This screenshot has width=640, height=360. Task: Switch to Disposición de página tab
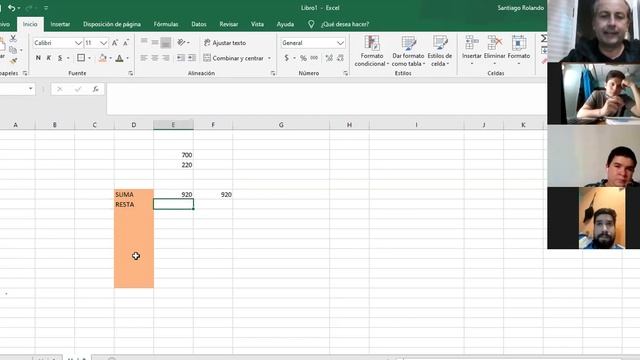pos(112,24)
